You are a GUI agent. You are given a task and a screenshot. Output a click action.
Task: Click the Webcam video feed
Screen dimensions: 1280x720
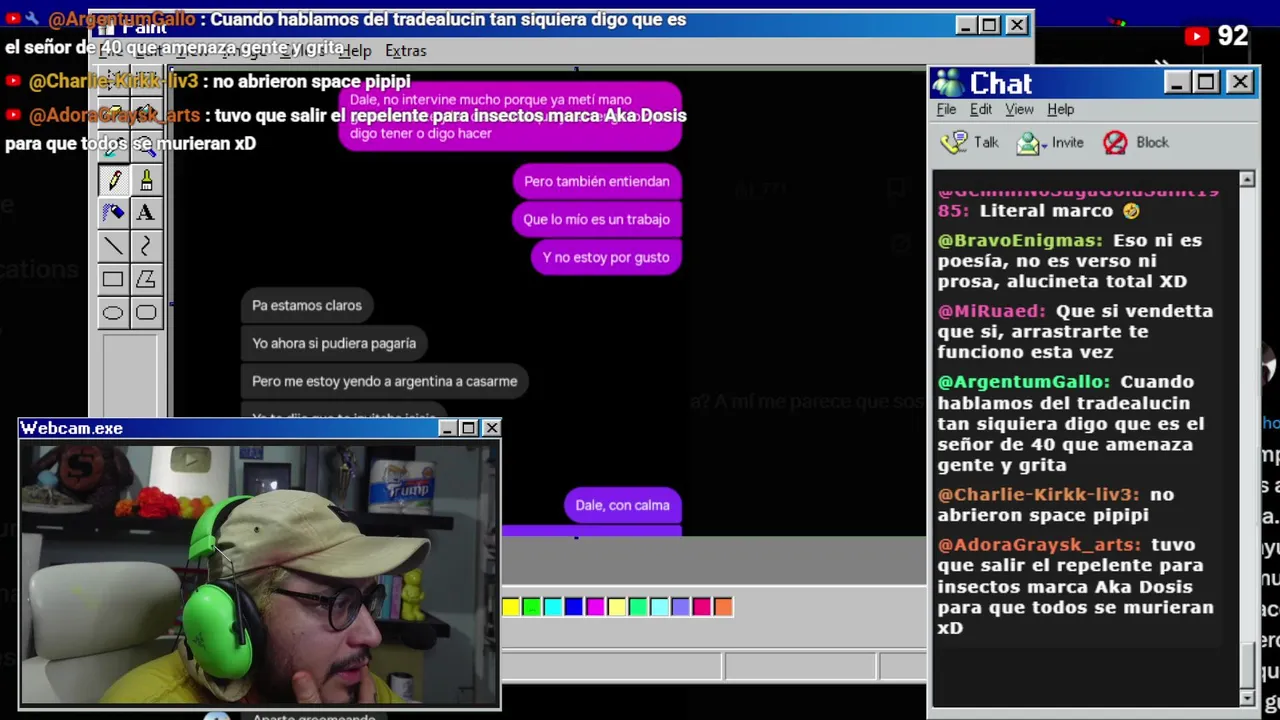pos(260,574)
